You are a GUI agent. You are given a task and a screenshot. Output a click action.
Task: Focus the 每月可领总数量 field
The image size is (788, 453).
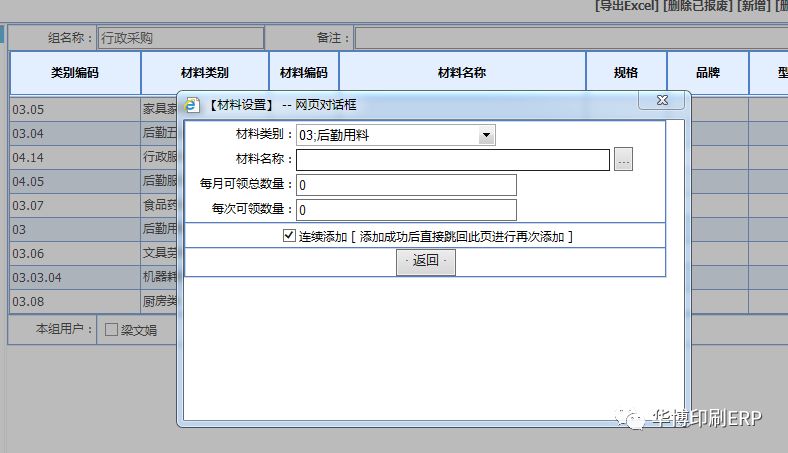click(x=406, y=185)
